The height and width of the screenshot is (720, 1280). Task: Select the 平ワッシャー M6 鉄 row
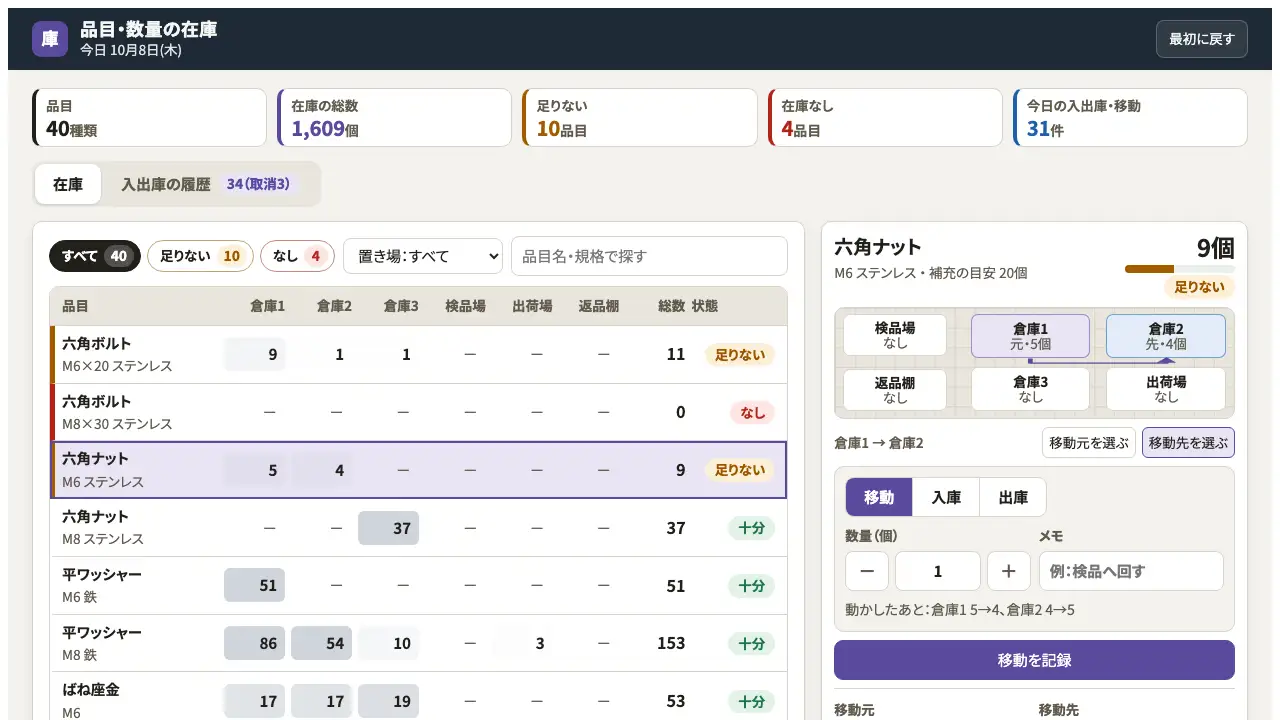[419, 586]
